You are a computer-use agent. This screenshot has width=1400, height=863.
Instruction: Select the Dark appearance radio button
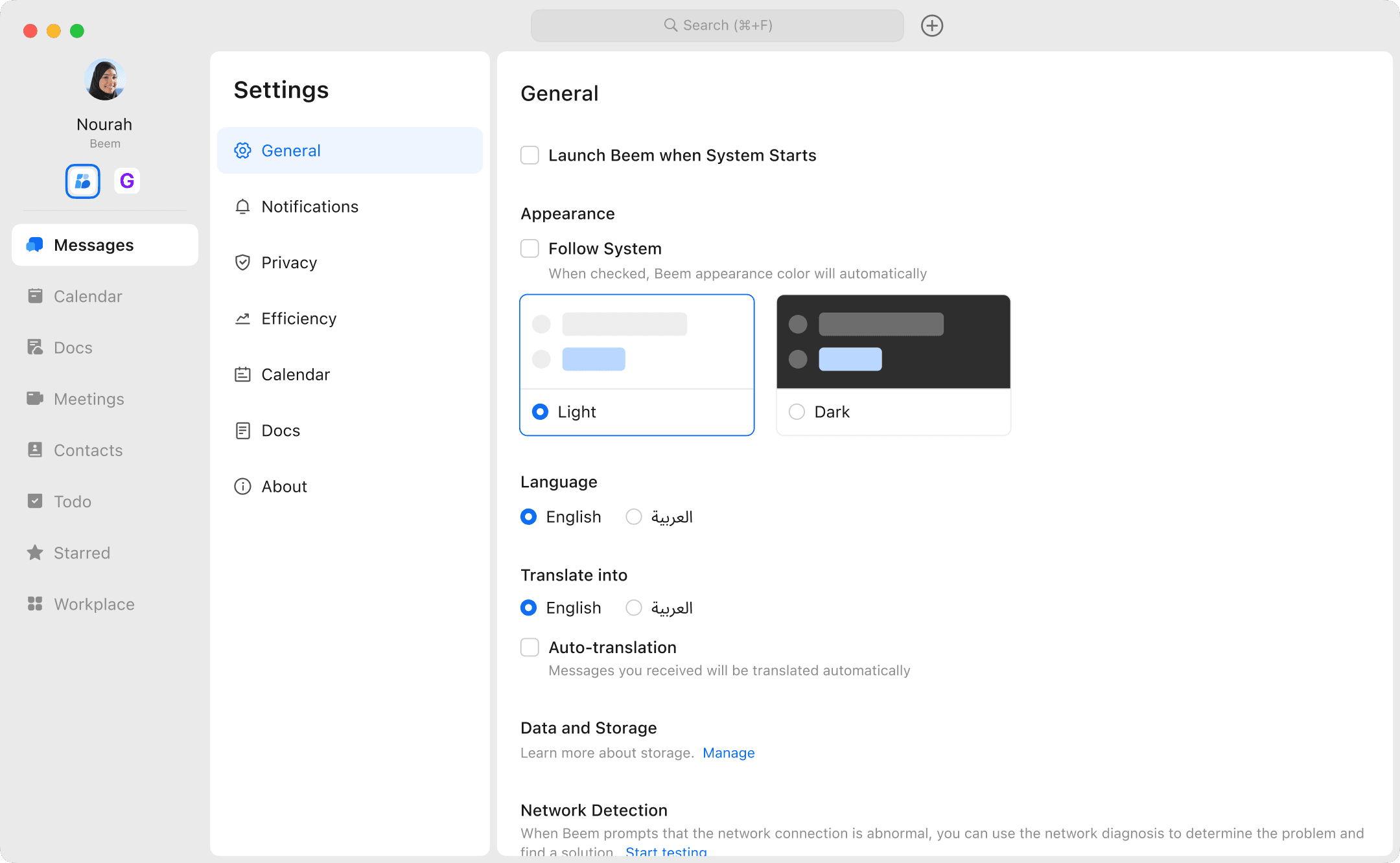coord(797,412)
